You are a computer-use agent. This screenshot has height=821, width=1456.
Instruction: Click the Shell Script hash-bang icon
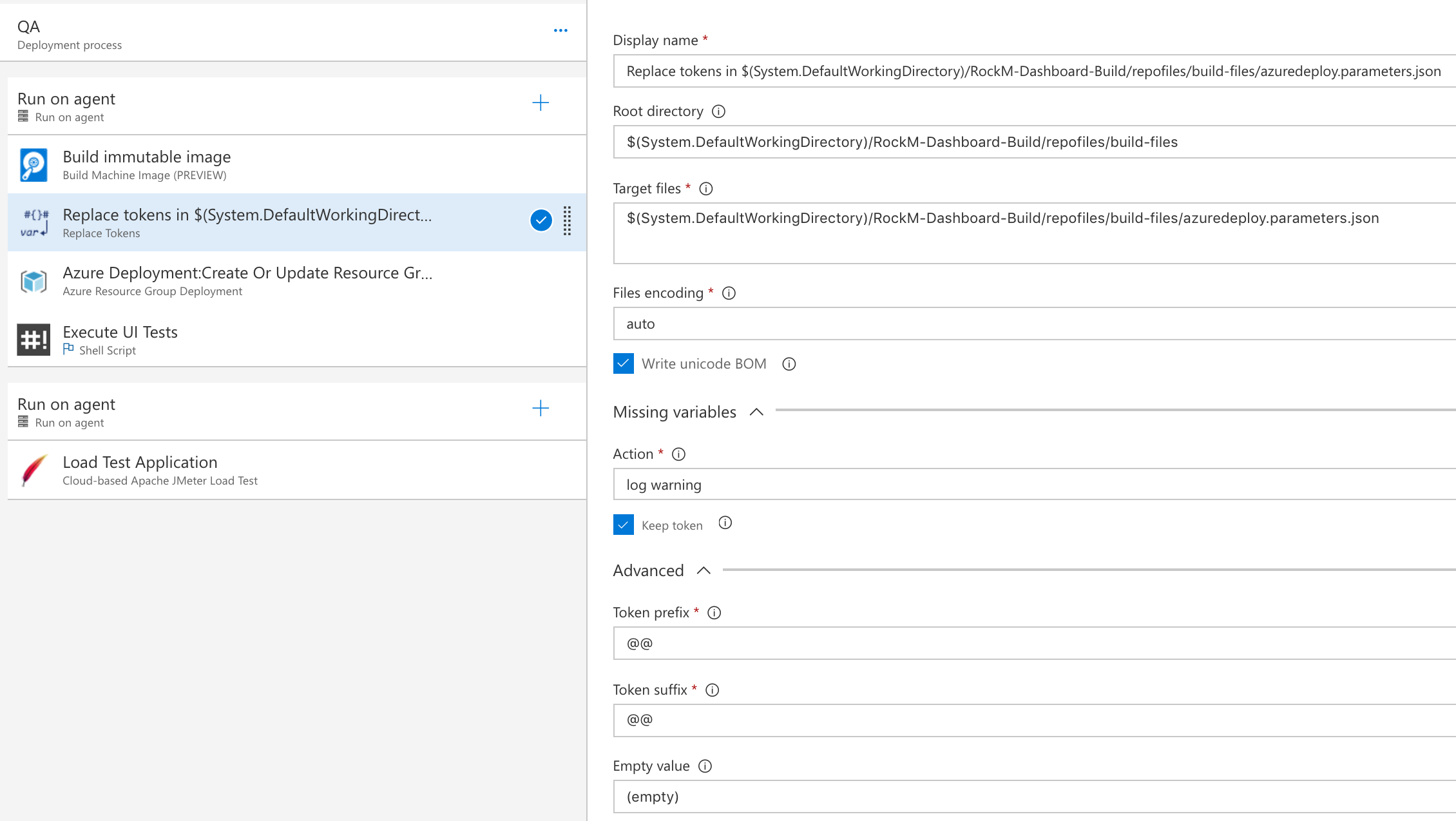pyautogui.click(x=34, y=340)
